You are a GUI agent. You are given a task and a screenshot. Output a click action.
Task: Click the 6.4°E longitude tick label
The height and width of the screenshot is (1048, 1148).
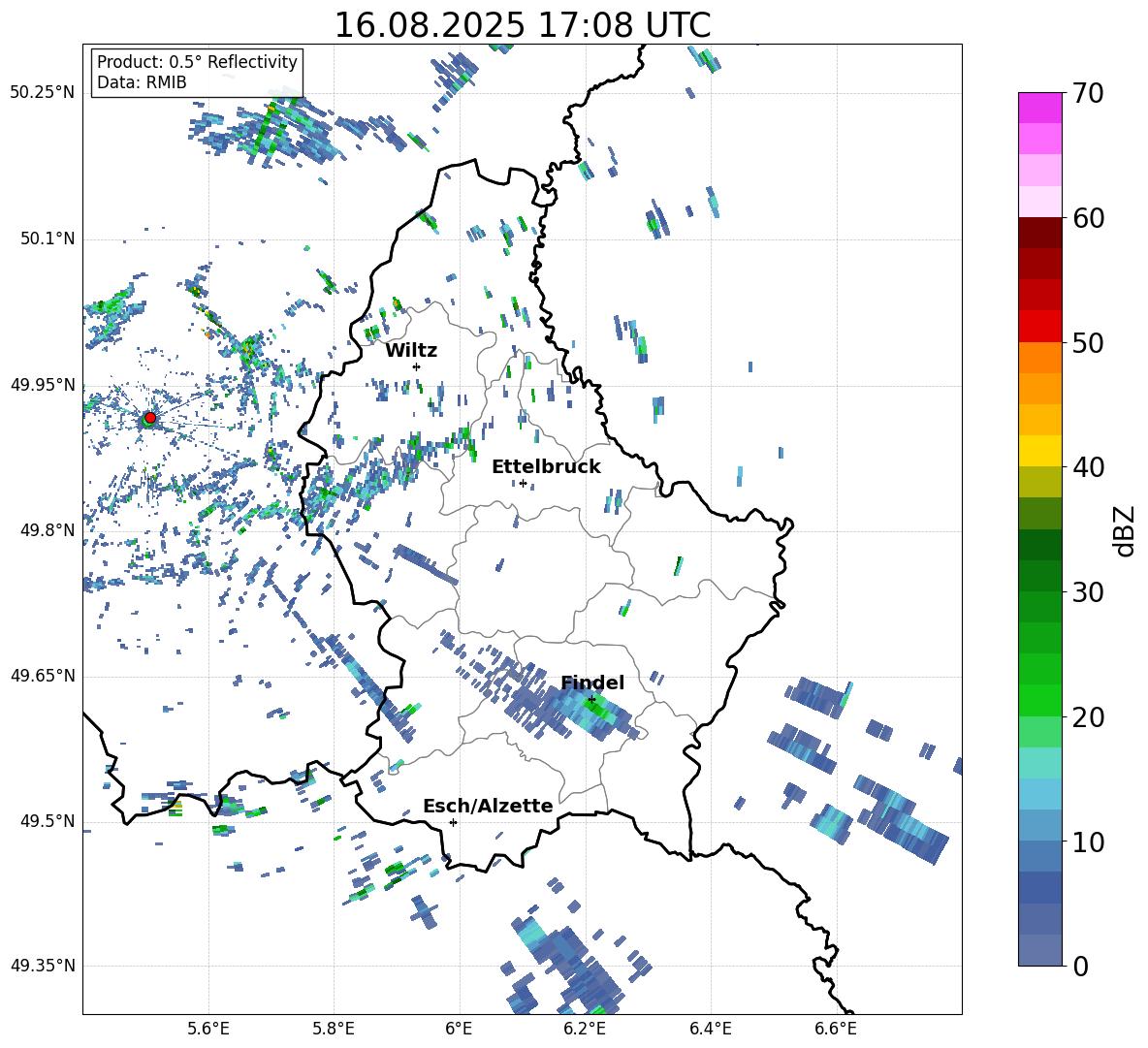710,1029
